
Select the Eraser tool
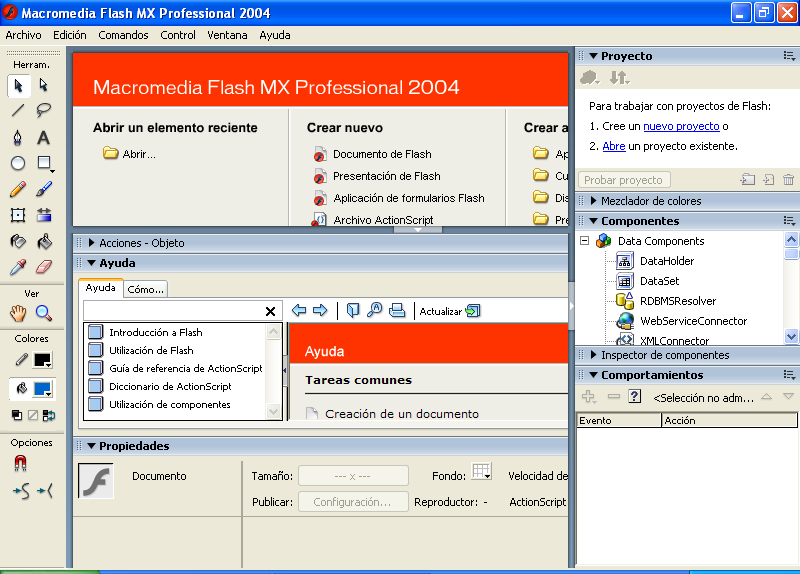click(43, 267)
